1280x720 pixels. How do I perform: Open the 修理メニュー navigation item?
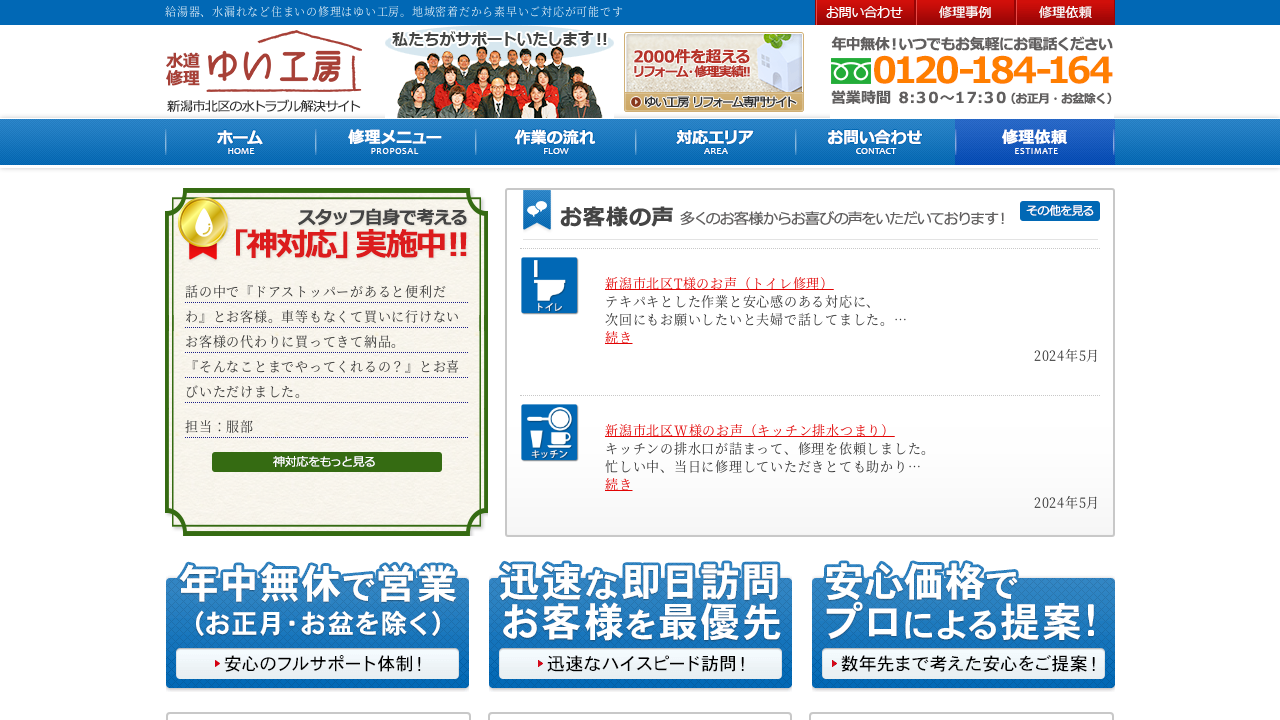click(x=395, y=142)
